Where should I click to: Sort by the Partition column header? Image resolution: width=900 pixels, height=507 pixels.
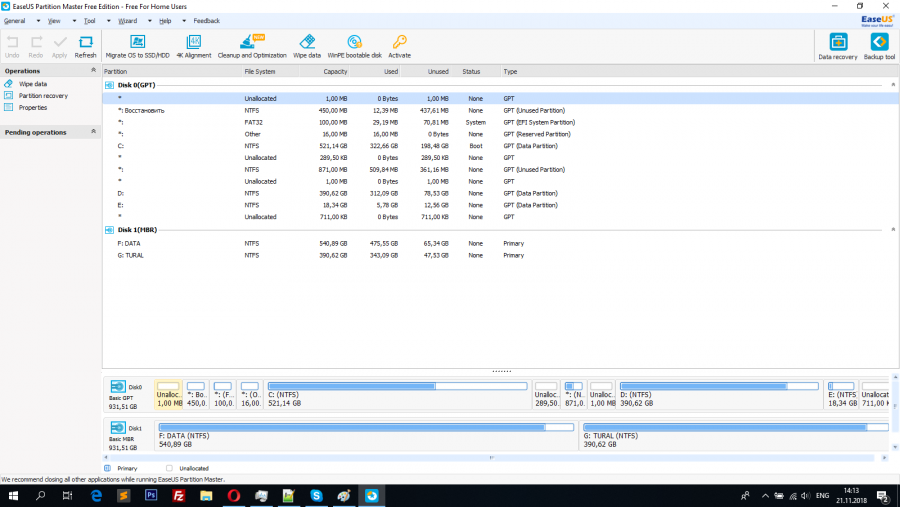click(x=172, y=72)
